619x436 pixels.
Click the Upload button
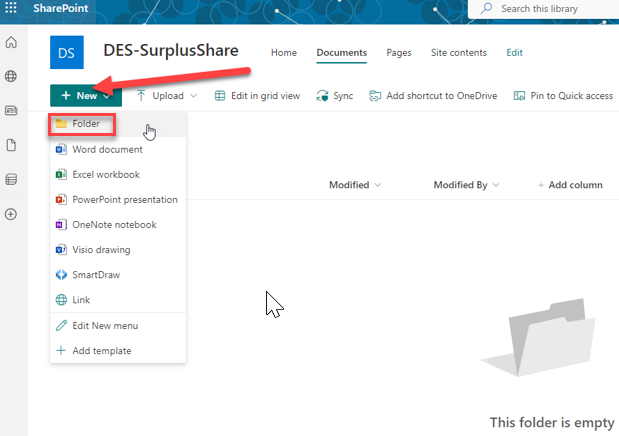tap(168, 96)
